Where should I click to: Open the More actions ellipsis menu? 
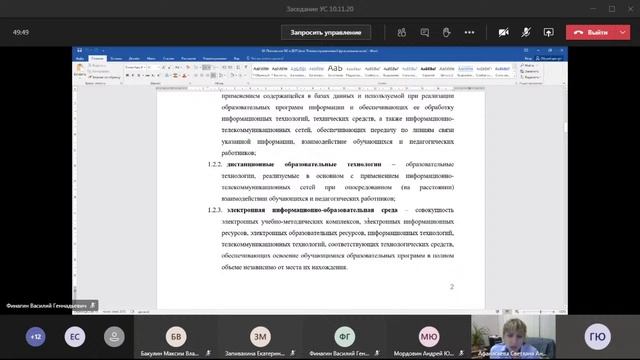point(469,32)
